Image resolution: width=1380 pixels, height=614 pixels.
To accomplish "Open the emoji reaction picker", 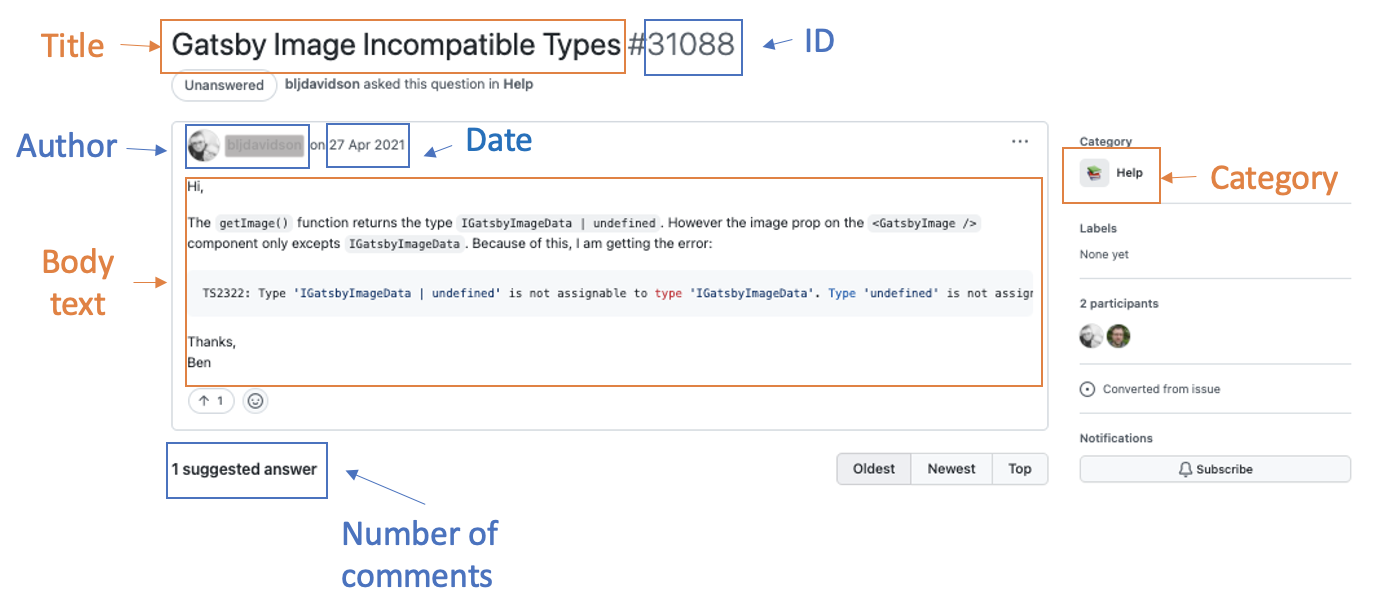I will [256, 401].
